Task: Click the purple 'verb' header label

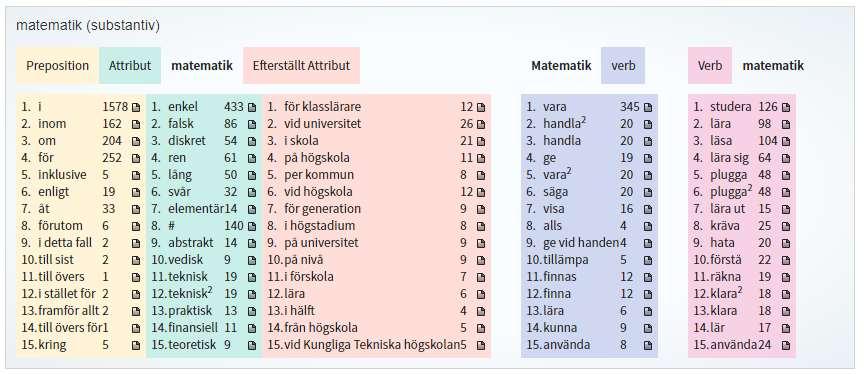Action: click(623, 66)
